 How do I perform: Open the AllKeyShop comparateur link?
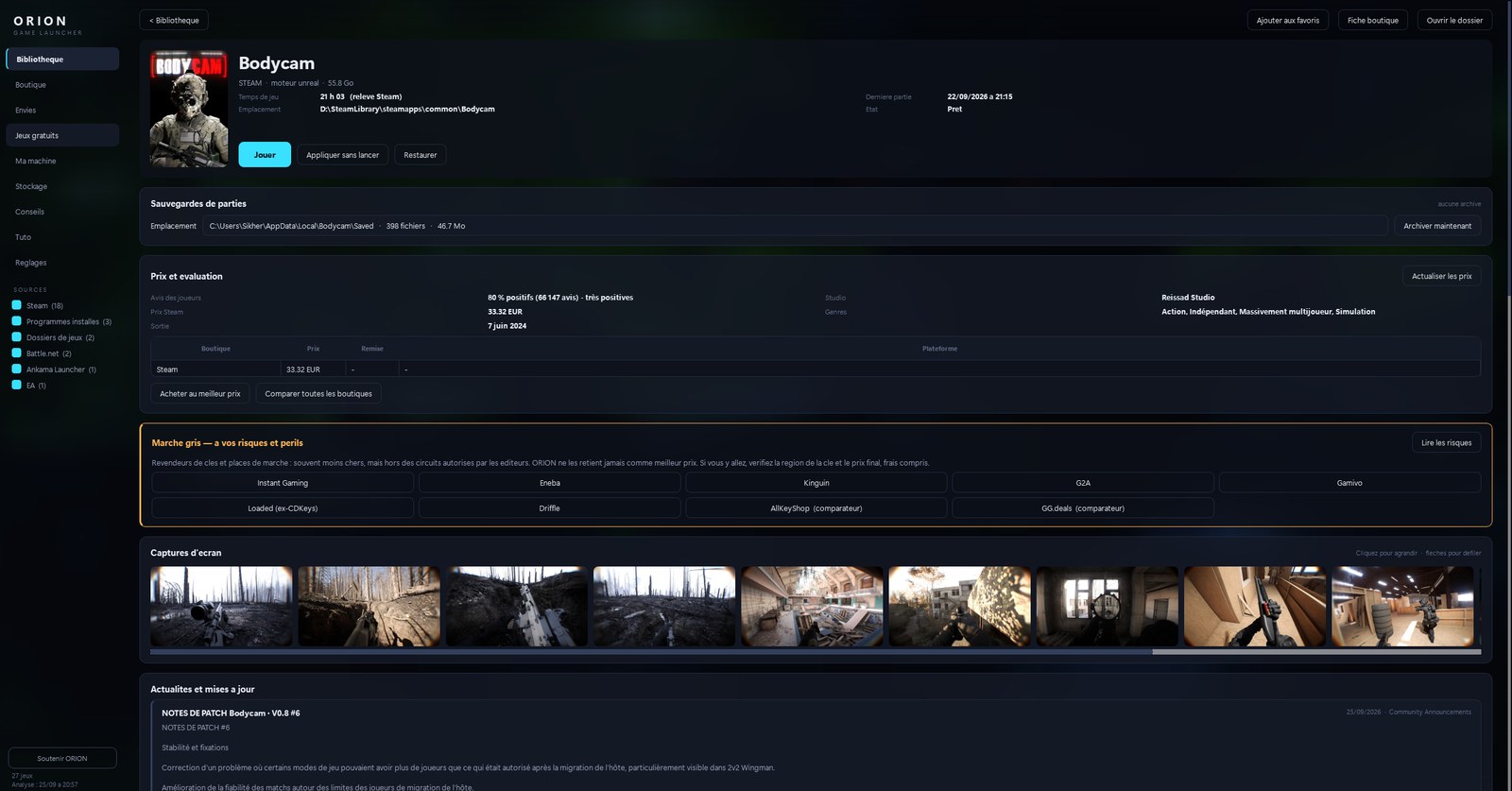pyautogui.click(x=816, y=508)
